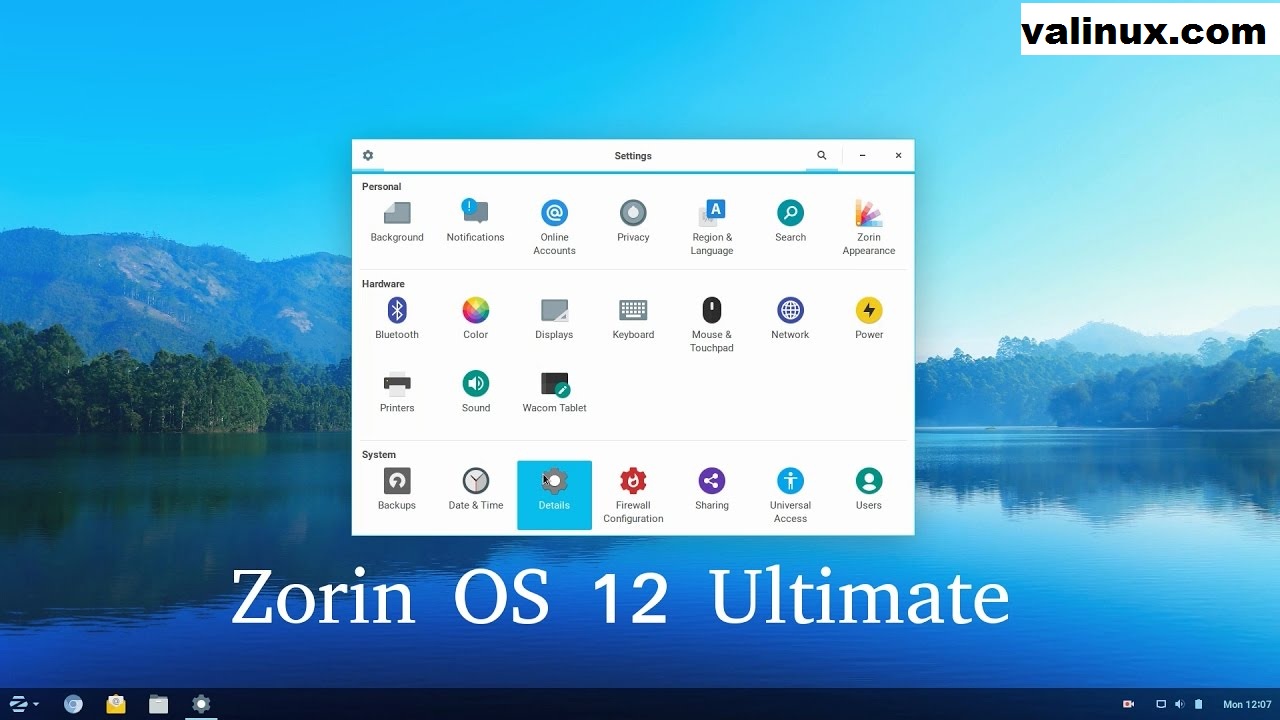Open Region & Language settings

click(x=712, y=228)
